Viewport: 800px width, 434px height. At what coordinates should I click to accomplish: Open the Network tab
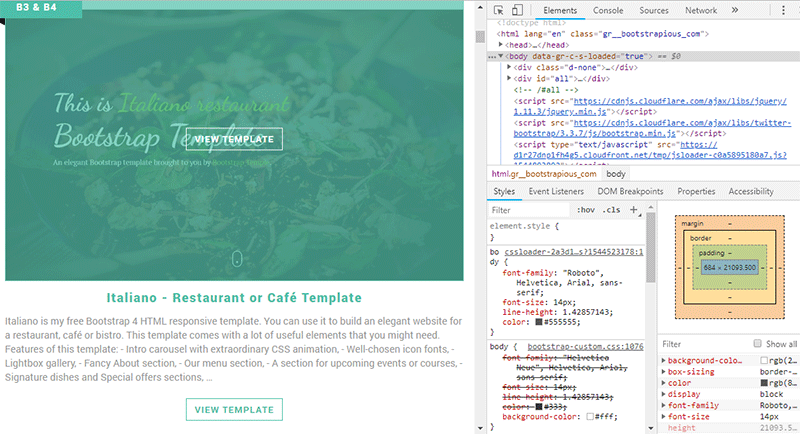click(701, 10)
